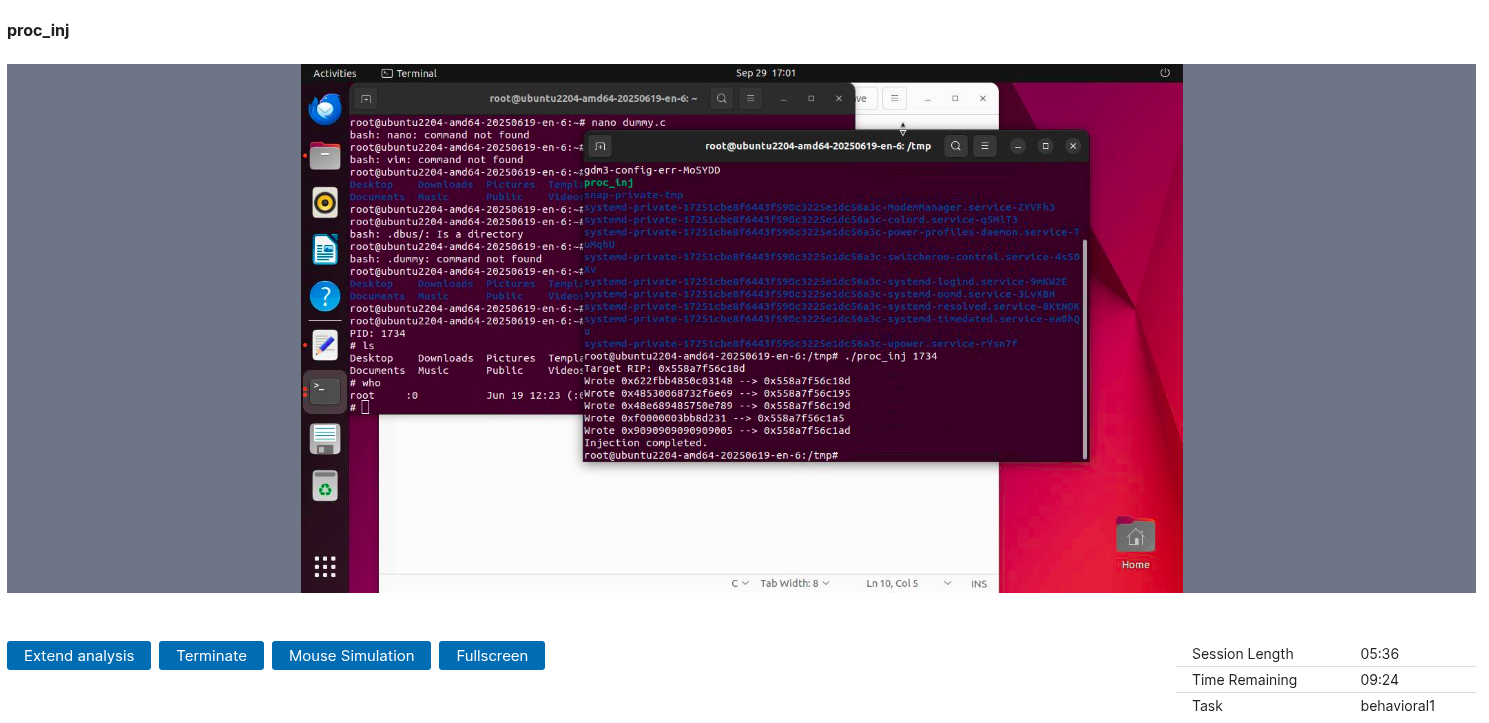Switch to Text Editor in the dock
1489x723 pixels.
click(325, 344)
